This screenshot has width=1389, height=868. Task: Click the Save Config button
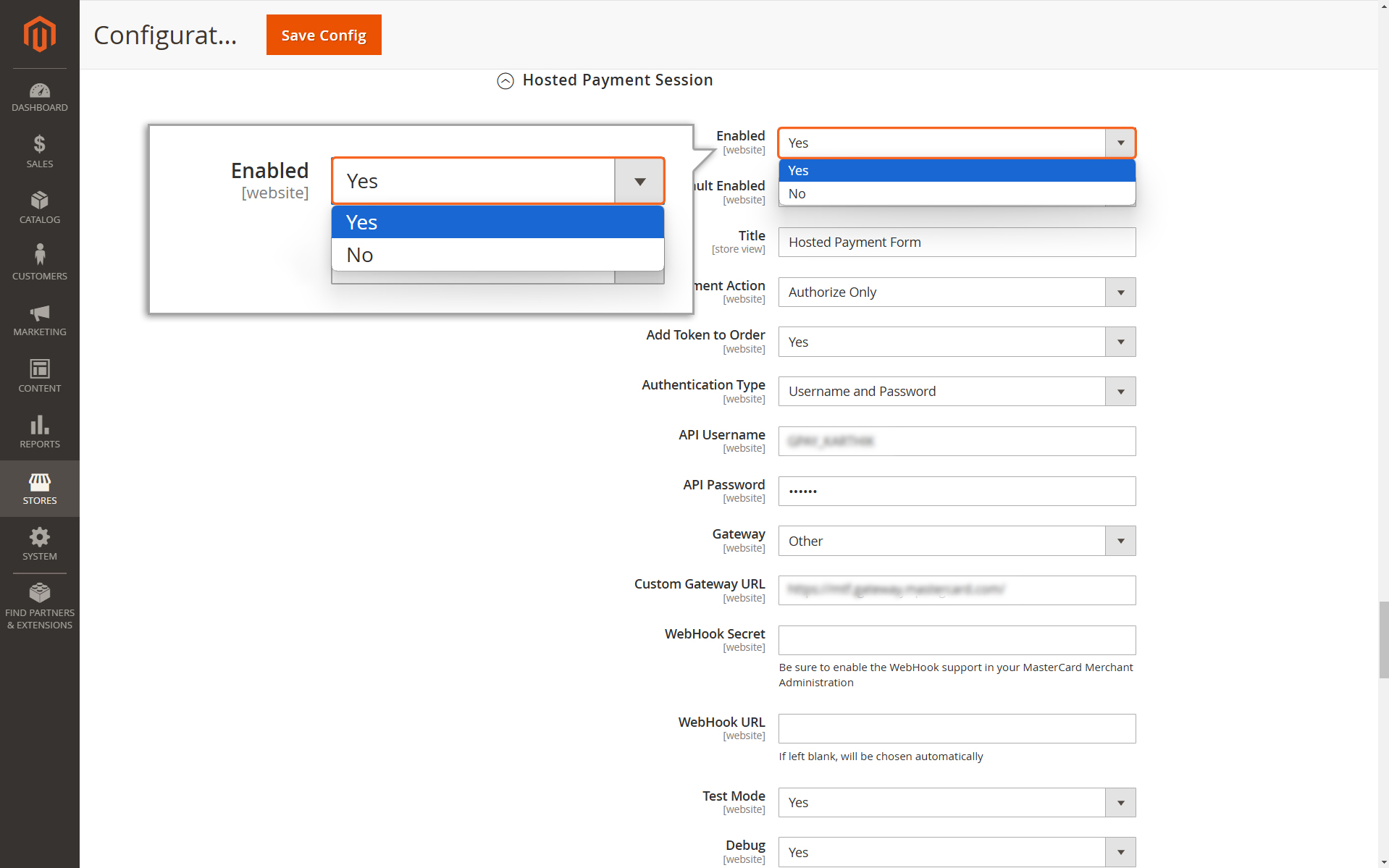pos(324,35)
